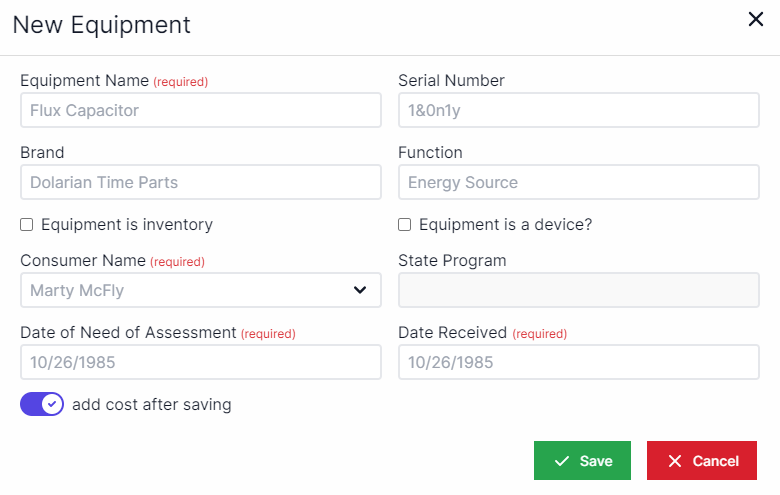Click the checkmark icon on Save button
780x495 pixels.
562,461
